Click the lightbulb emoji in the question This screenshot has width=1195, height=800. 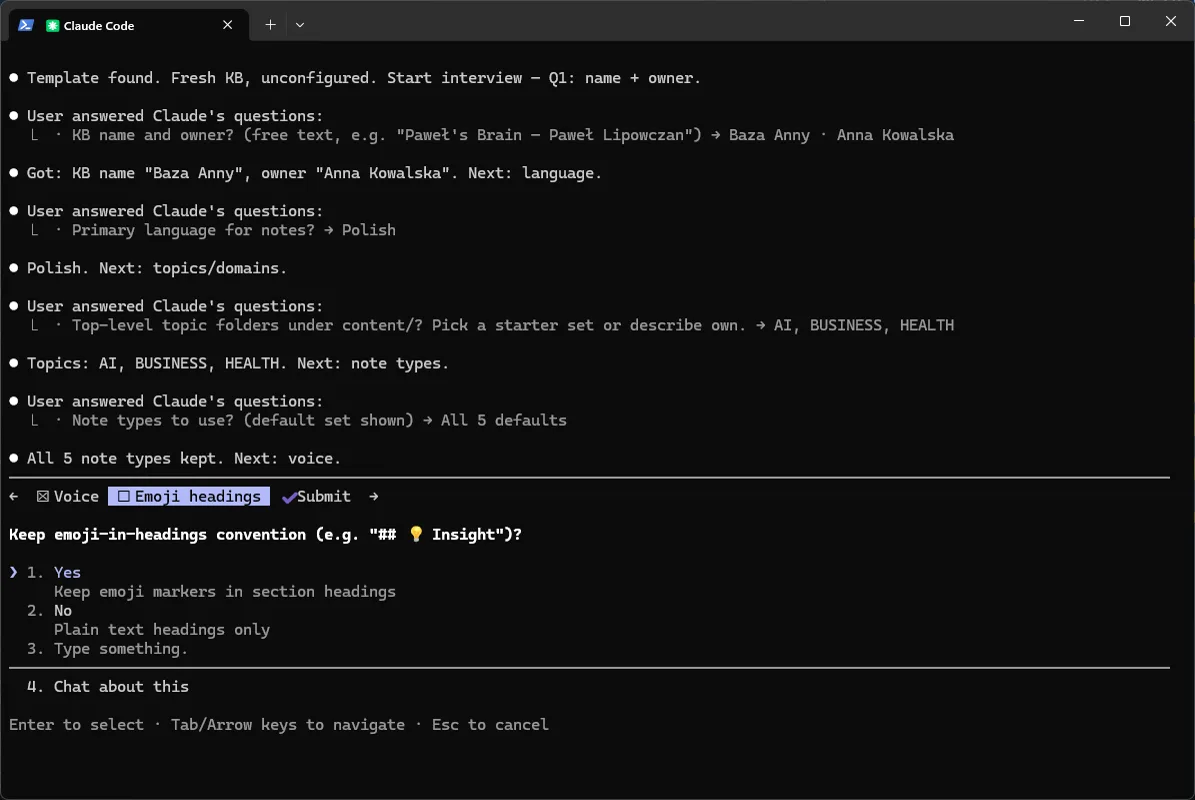coord(415,534)
